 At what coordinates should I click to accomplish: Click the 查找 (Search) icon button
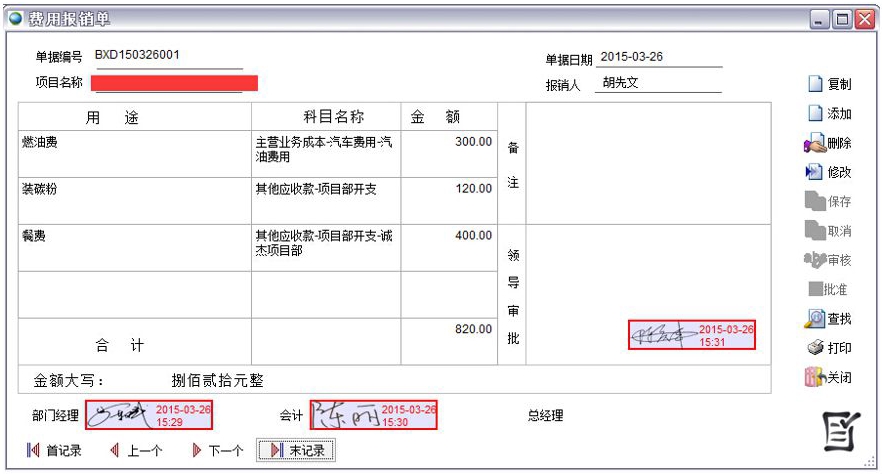[828, 318]
